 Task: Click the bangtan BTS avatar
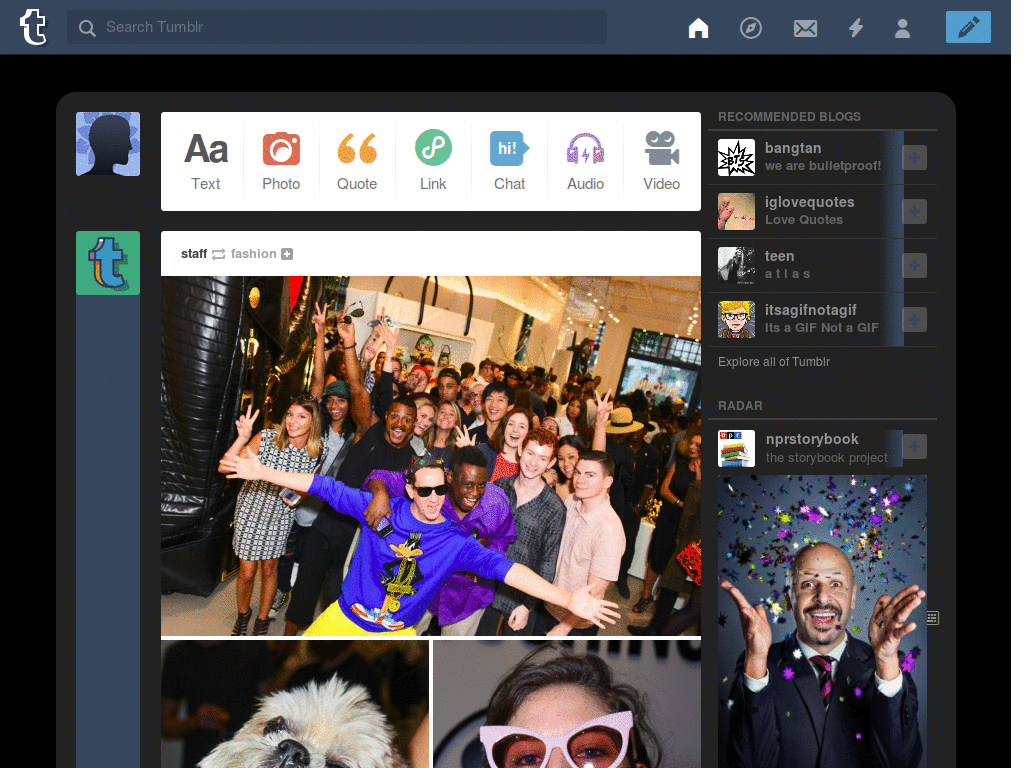click(736, 157)
